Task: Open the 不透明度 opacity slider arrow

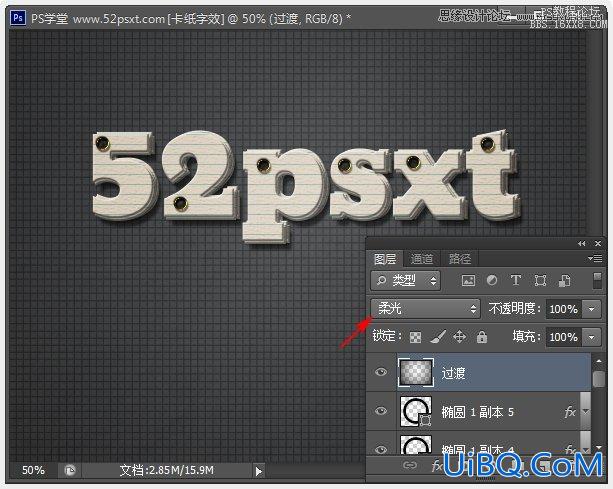Action: tap(591, 309)
